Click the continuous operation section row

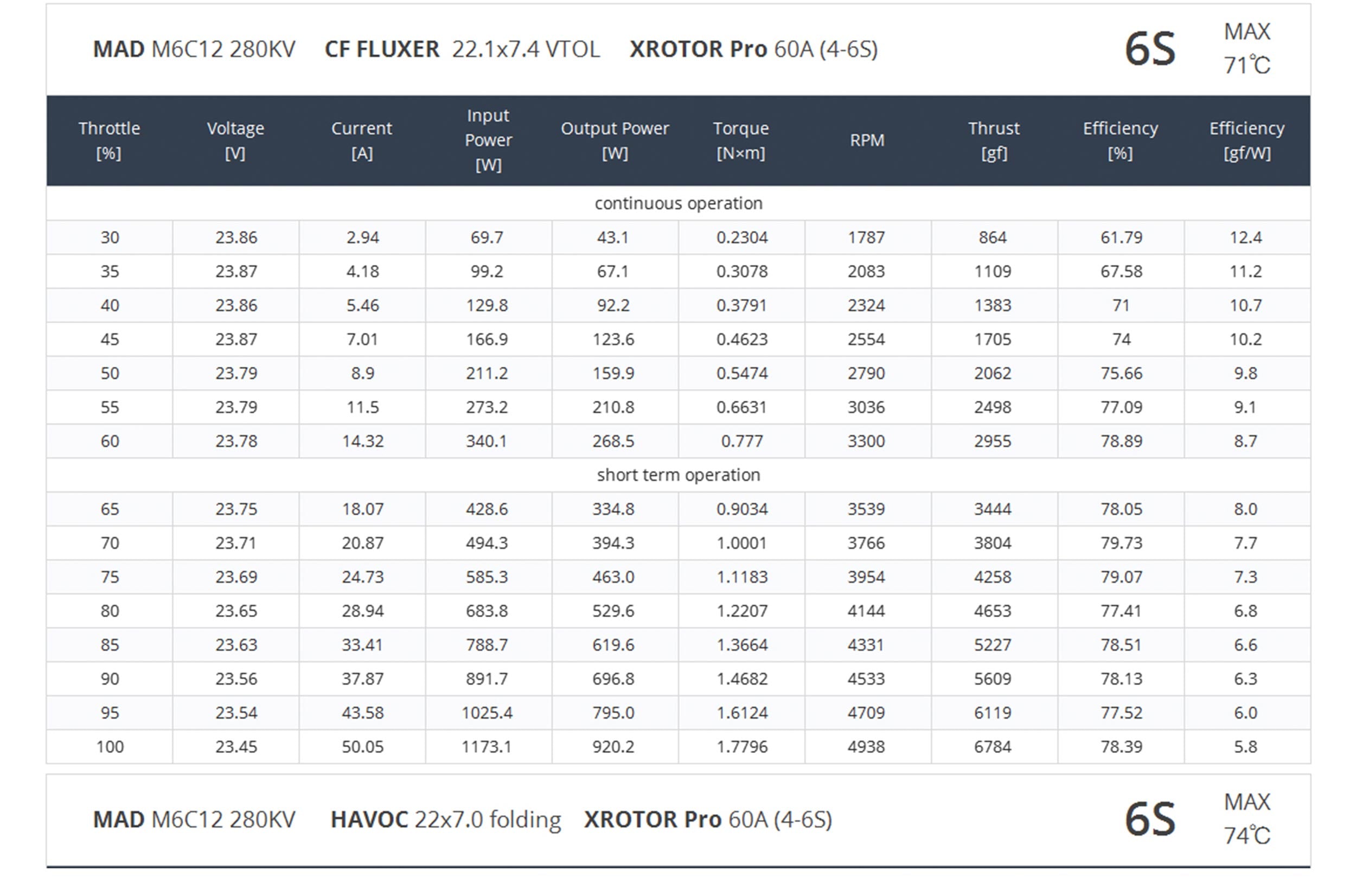coord(679,203)
